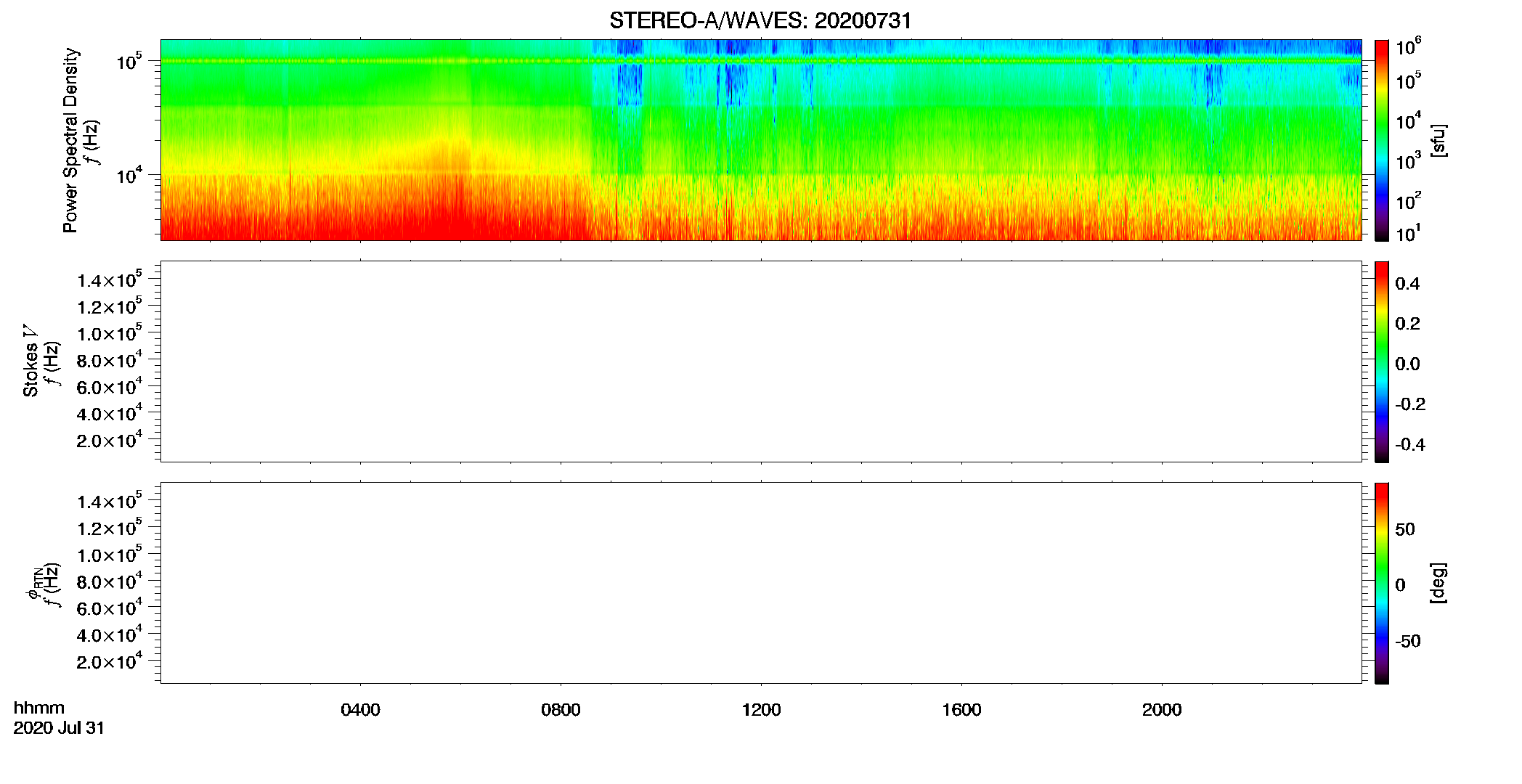Click the empty phi RTN plot panel
Screen dimensions: 1522x784
tap(761, 583)
